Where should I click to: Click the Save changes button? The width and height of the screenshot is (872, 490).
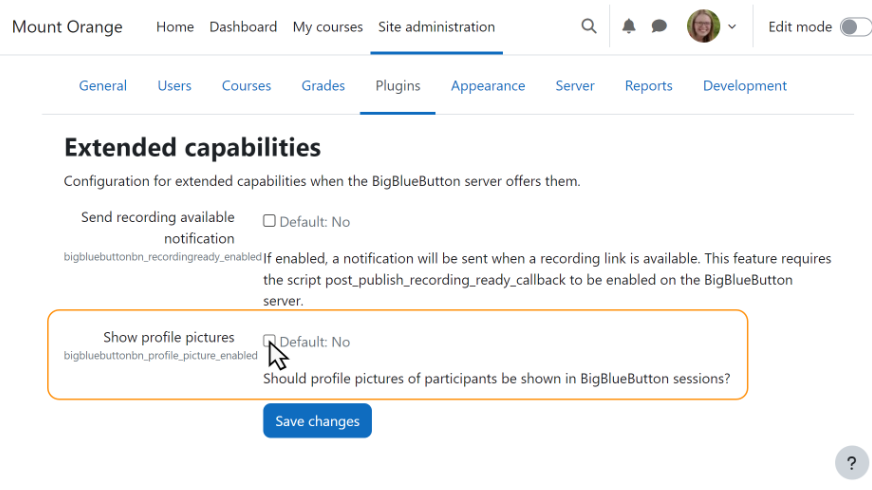[317, 421]
